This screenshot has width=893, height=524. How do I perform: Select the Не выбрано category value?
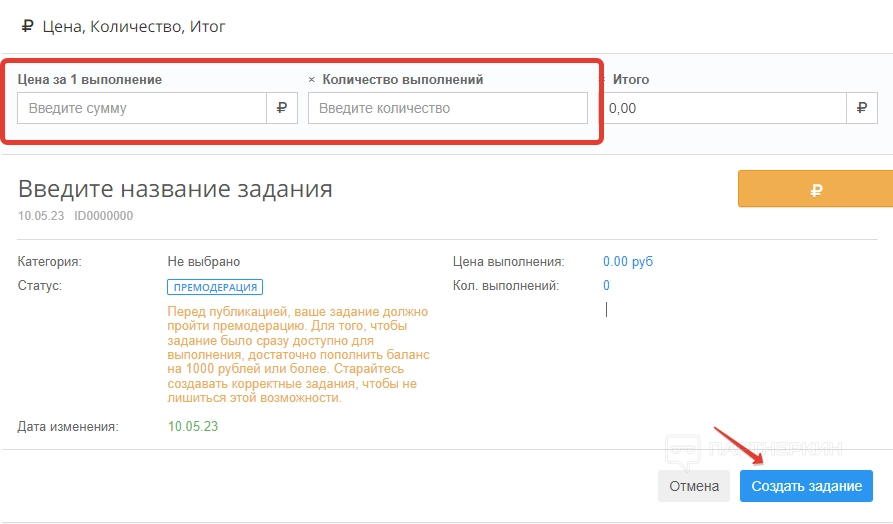coord(204,262)
